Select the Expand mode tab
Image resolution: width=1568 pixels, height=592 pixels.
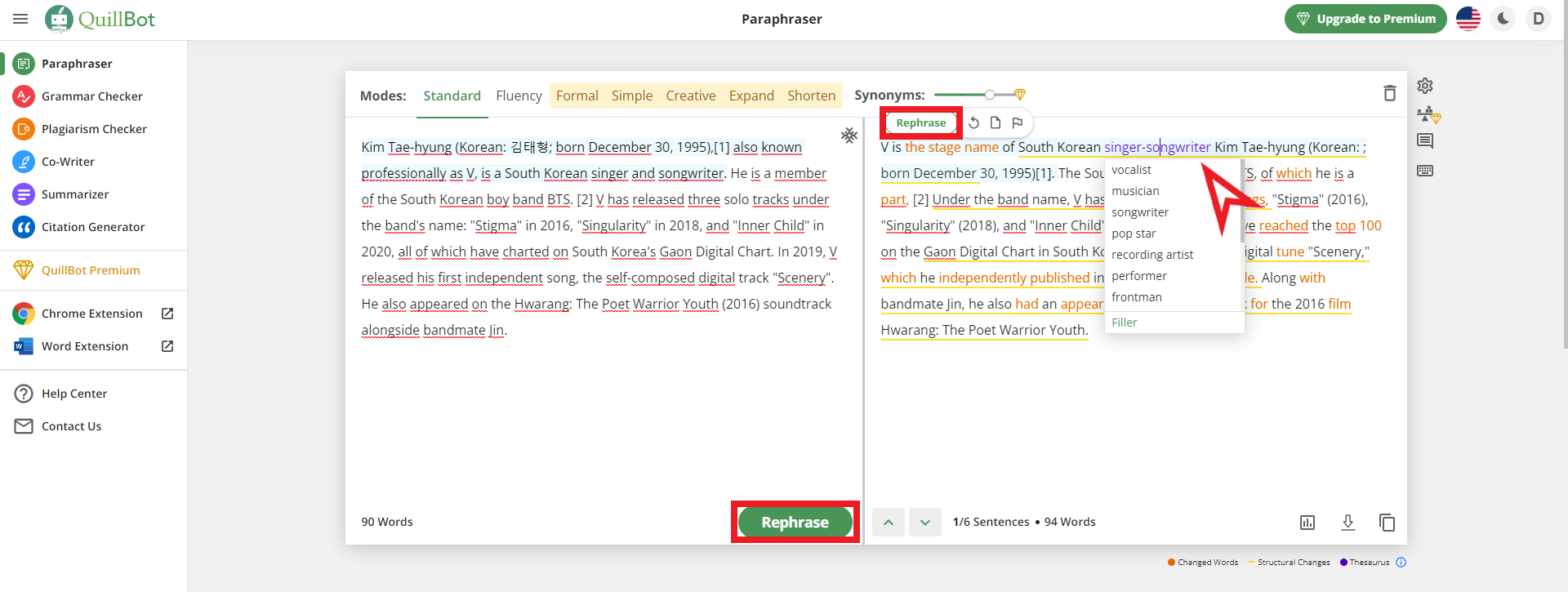coord(751,96)
